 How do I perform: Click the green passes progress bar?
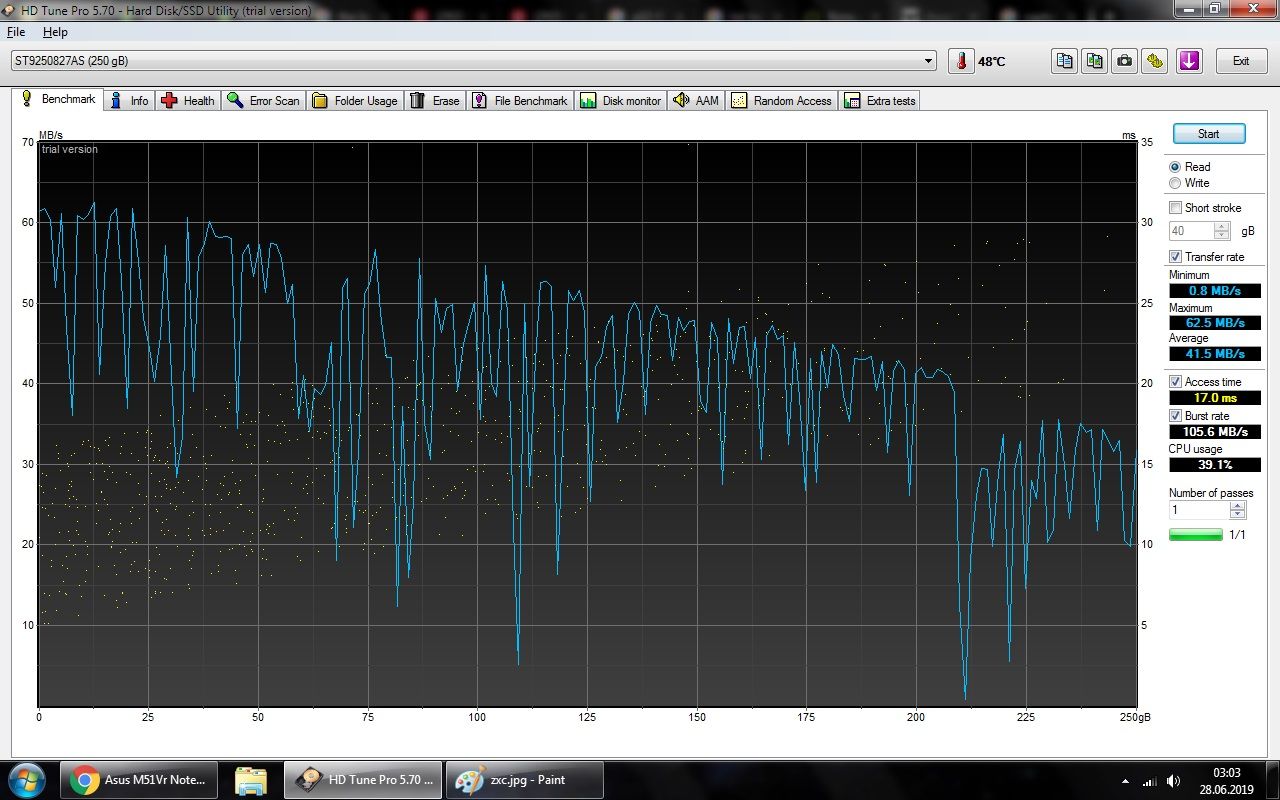pos(1196,535)
